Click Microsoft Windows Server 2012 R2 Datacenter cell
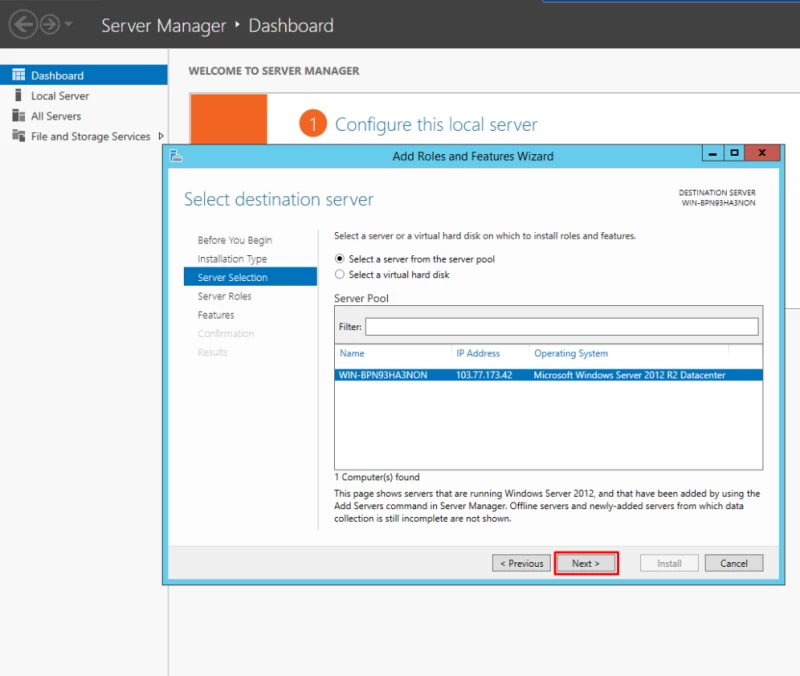800x676 pixels. tap(629, 375)
